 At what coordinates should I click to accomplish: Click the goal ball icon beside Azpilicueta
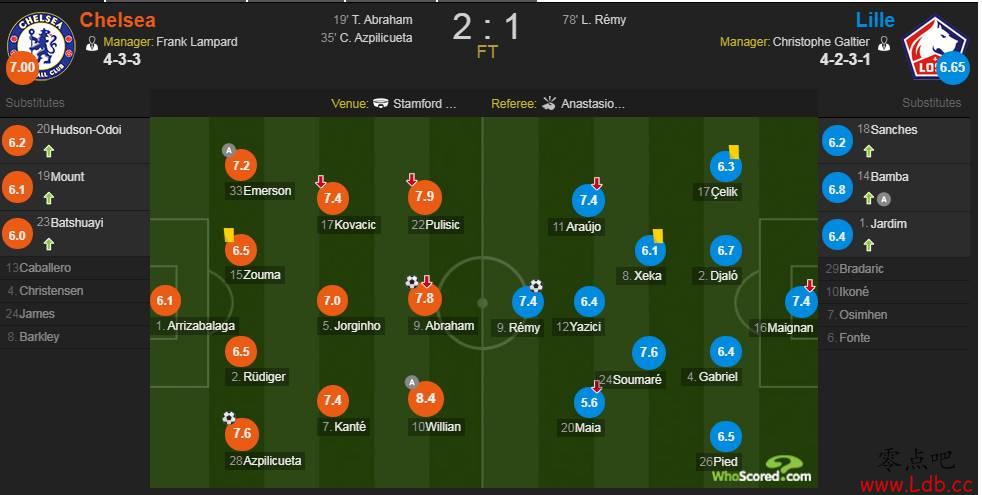pyautogui.click(x=229, y=417)
